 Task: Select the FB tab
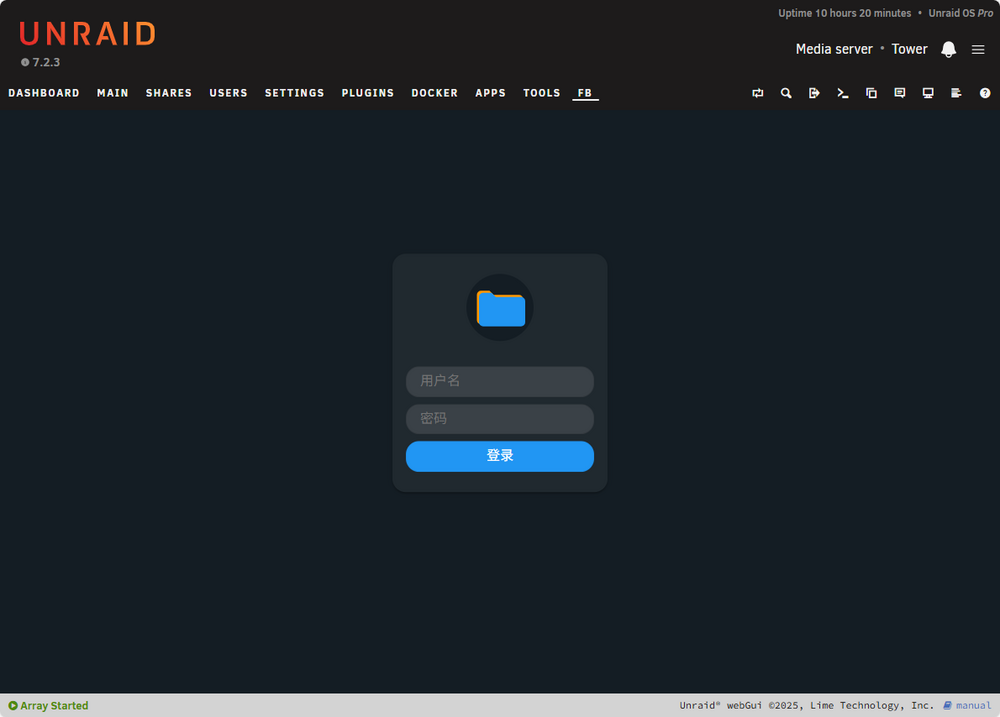tap(585, 93)
